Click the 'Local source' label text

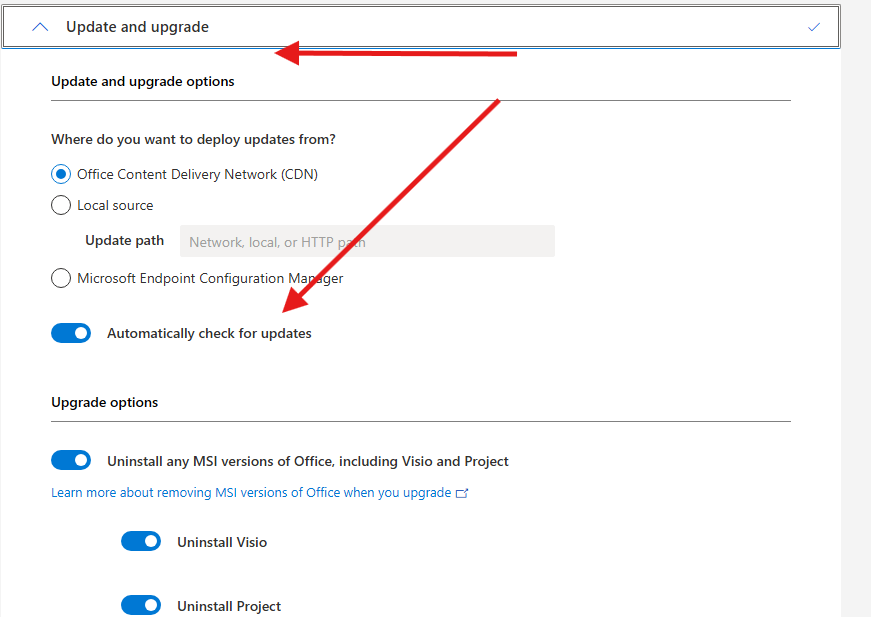[x=115, y=205]
